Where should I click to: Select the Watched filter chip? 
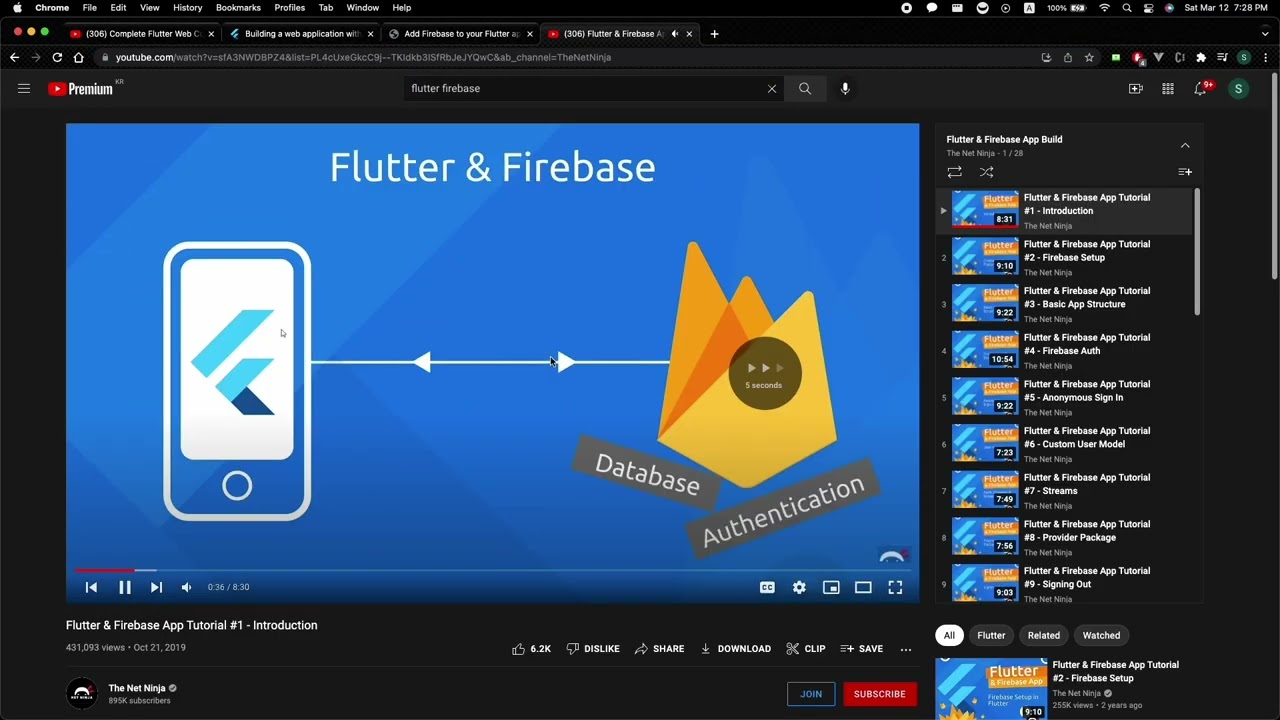coord(1102,636)
